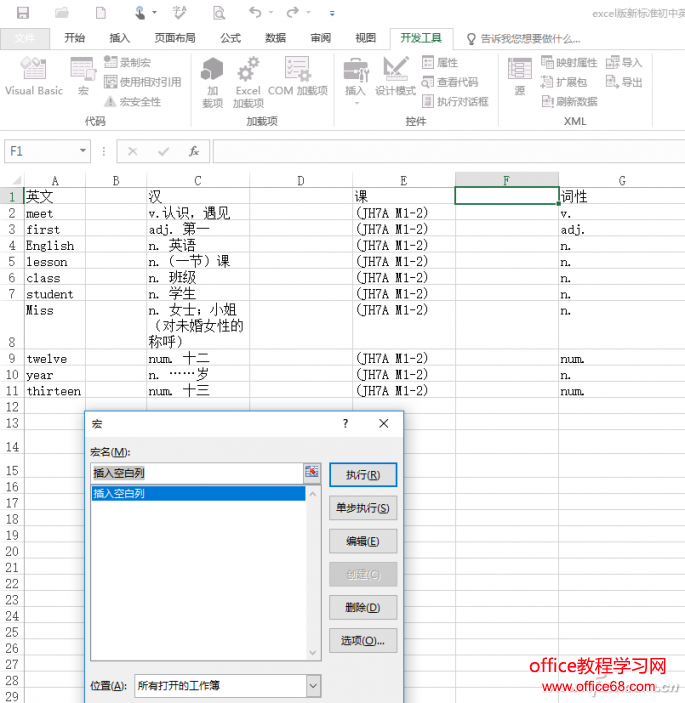This screenshot has height=703, width=685.
Task: Click 录制宏 to record a macro
Action: [x=127, y=62]
